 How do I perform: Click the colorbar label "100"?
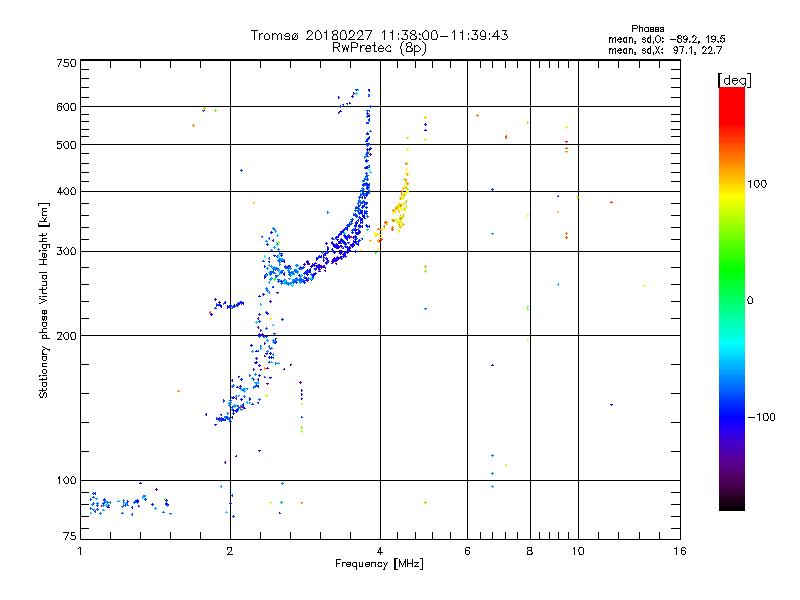[757, 184]
